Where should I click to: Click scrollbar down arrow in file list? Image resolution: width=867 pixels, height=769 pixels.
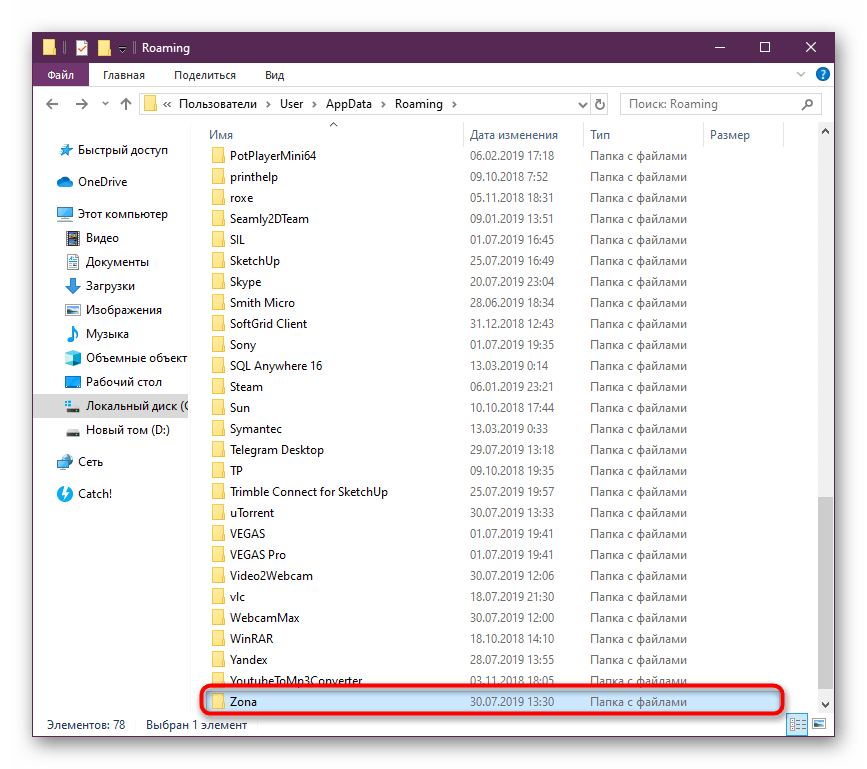pyautogui.click(x=825, y=704)
